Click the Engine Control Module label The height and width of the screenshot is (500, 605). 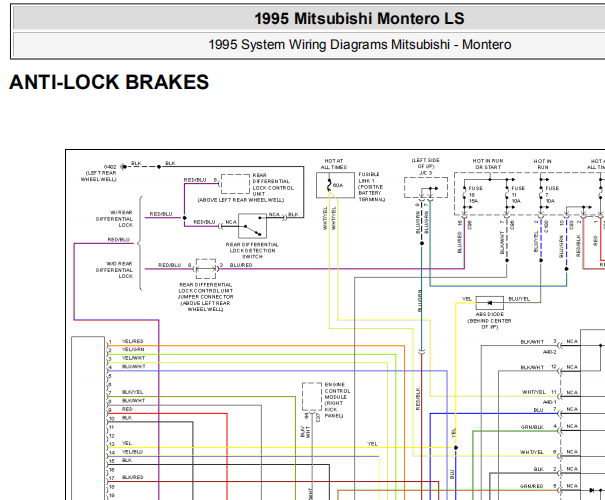click(338, 400)
